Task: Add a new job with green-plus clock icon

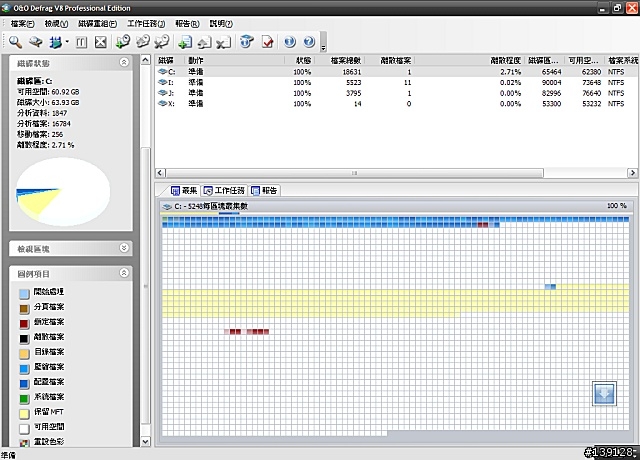Action: point(123,42)
